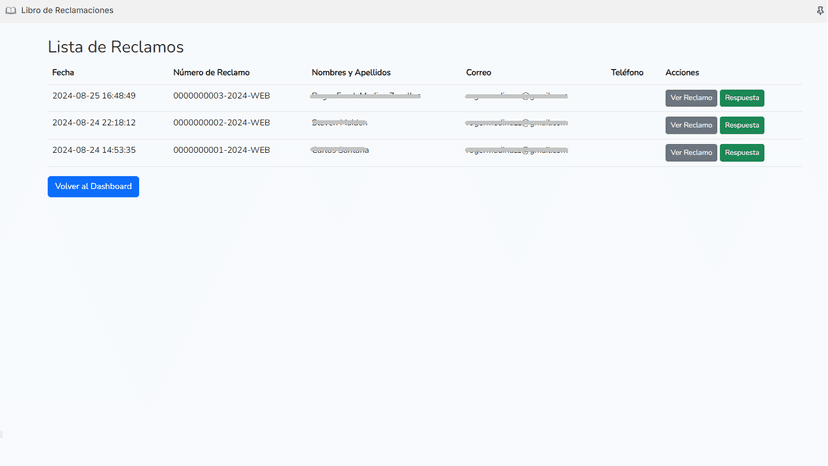This screenshot has width=828, height=466.
Task: Click the book icon beside Libro de Reclamaciones
Action: coord(11,11)
